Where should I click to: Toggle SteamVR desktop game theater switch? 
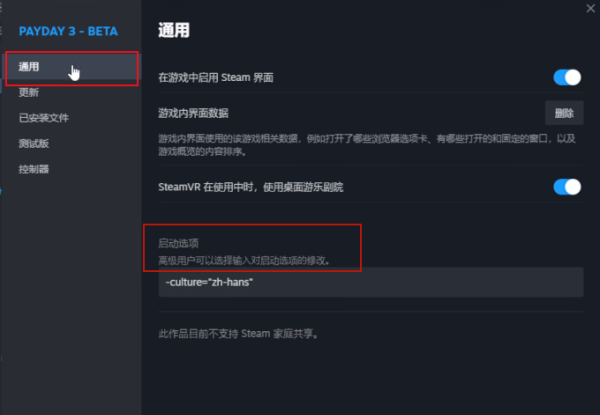point(567,187)
